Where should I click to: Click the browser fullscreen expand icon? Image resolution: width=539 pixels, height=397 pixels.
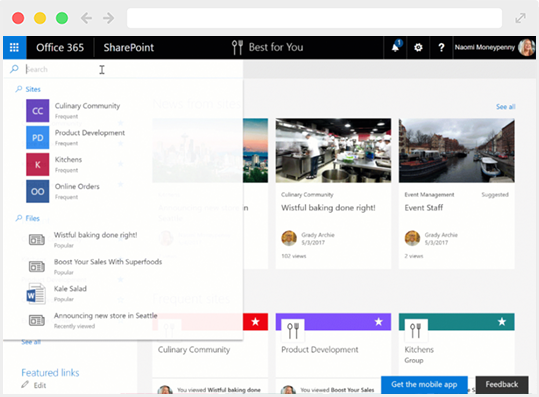pos(520,18)
